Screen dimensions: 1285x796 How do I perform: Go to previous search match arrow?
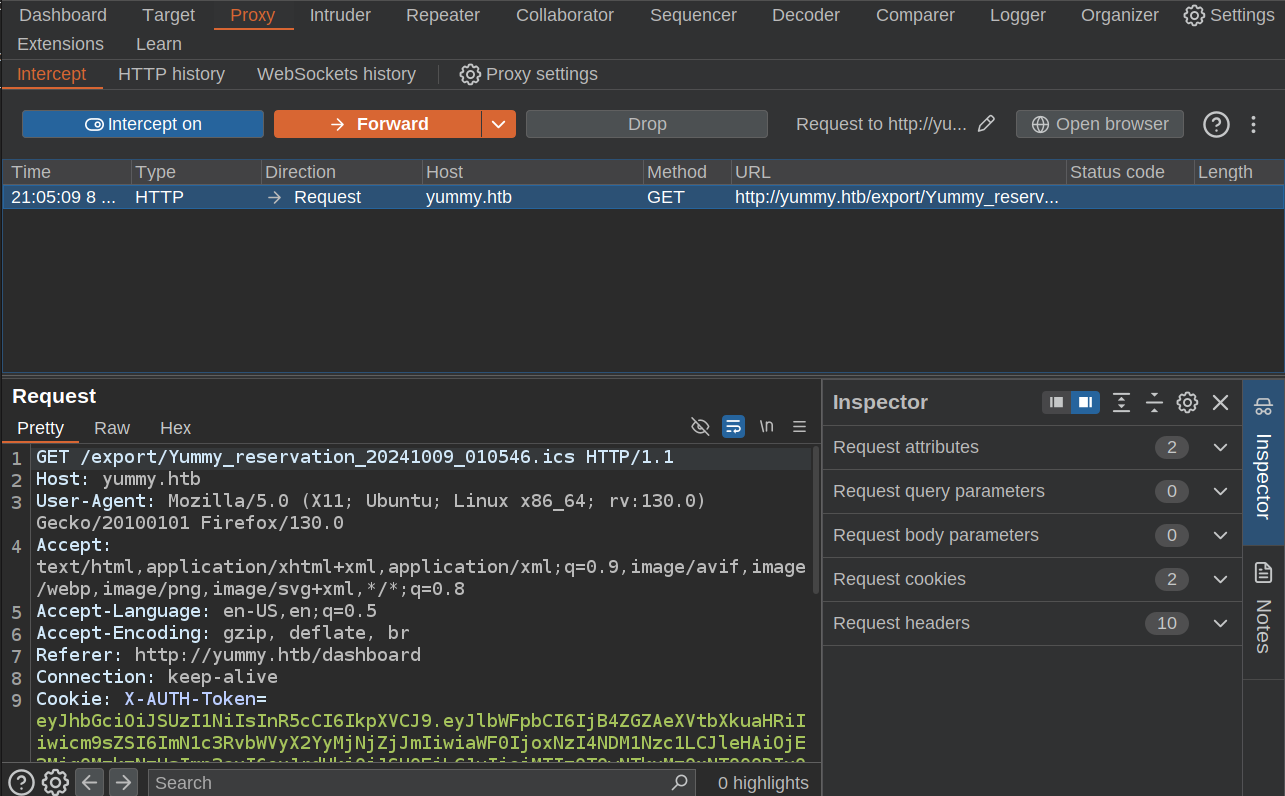coord(90,782)
